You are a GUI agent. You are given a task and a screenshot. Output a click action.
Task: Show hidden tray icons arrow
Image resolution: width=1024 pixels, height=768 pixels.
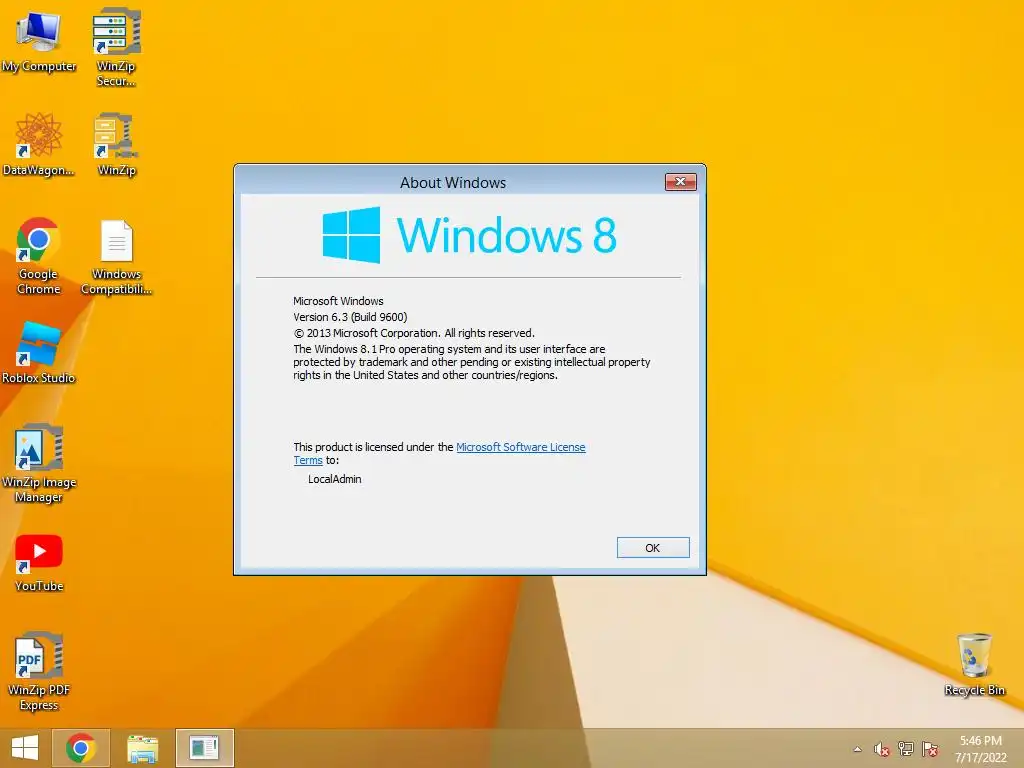click(857, 749)
